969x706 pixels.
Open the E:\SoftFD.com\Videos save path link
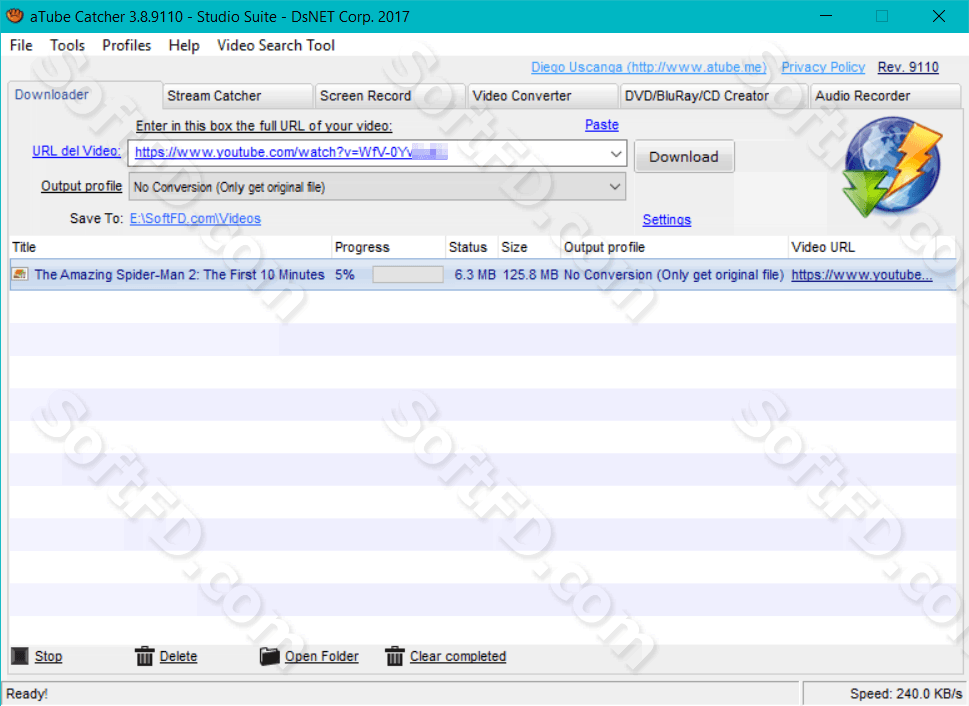tap(195, 218)
